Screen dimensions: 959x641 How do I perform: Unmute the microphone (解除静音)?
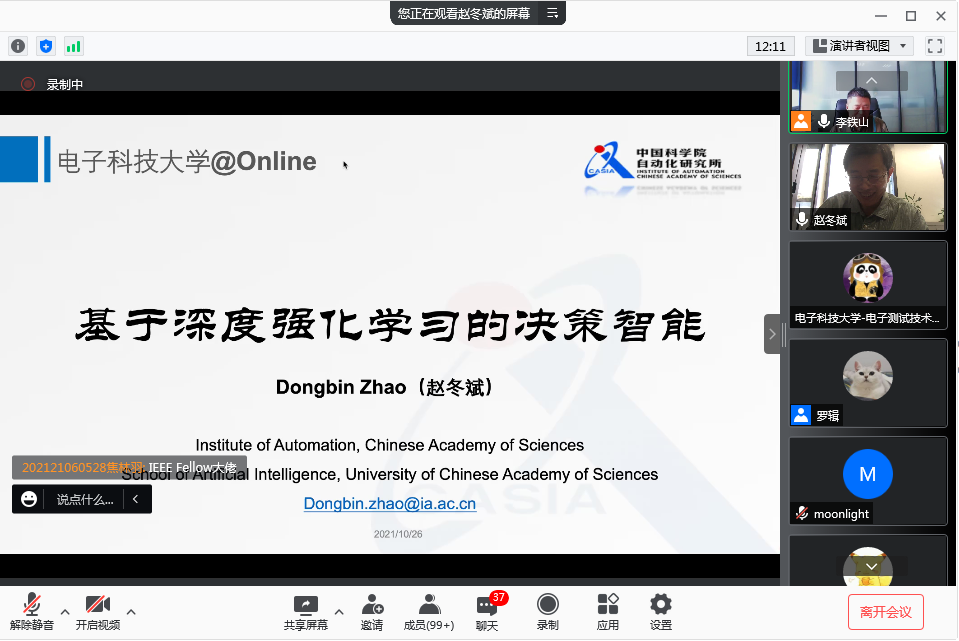(32, 611)
